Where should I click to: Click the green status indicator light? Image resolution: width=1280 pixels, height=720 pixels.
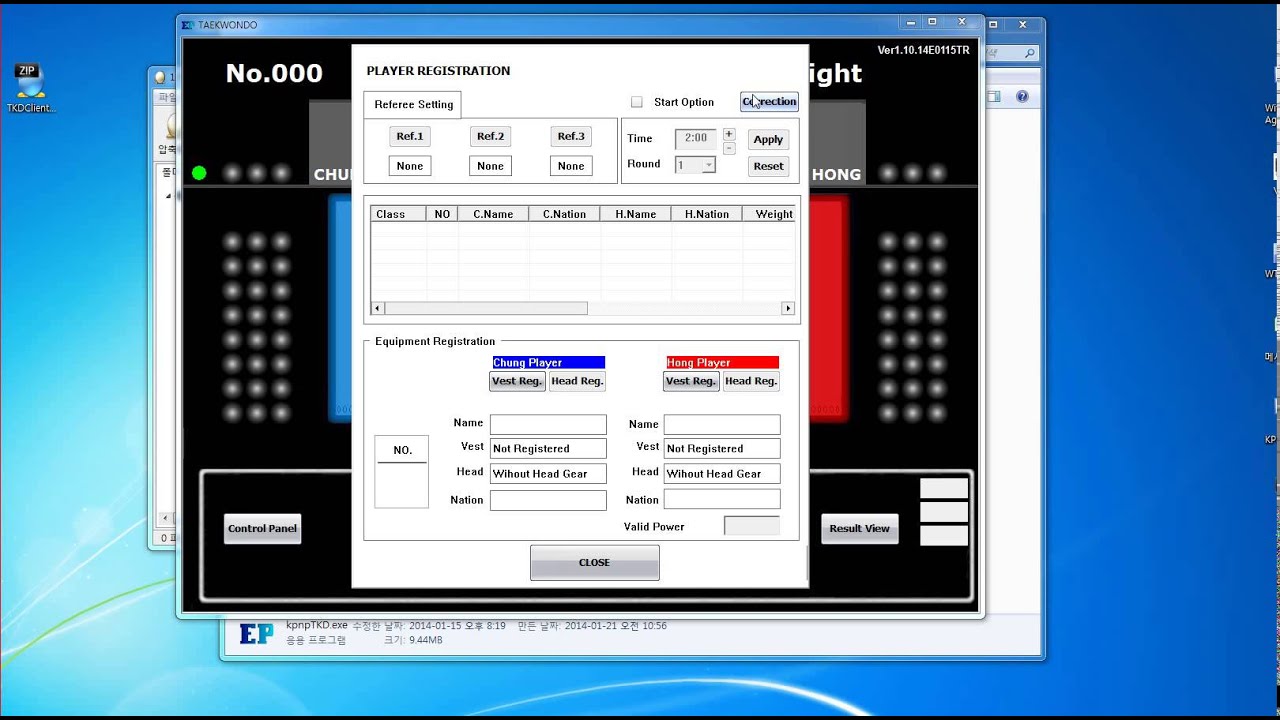199,173
